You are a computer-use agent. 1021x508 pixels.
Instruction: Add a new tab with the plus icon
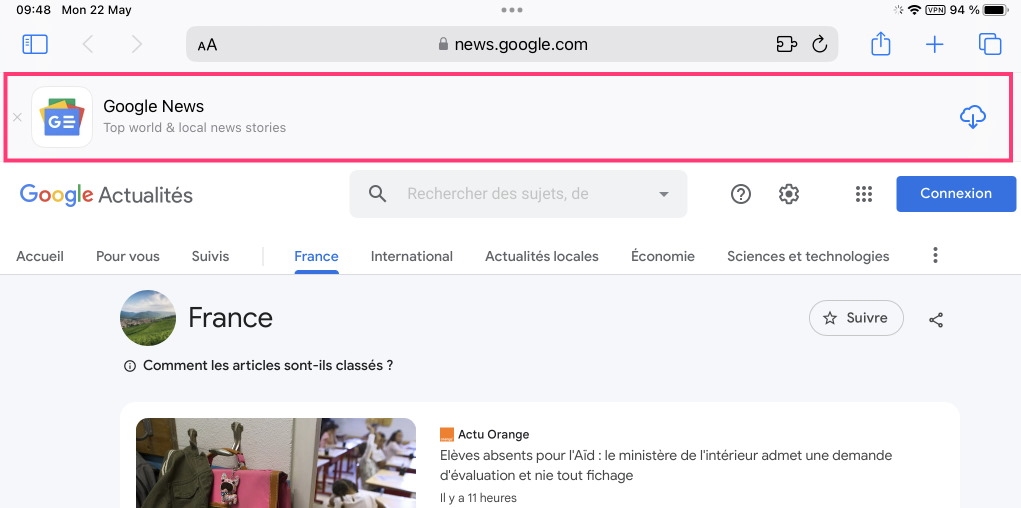[x=934, y=44]
